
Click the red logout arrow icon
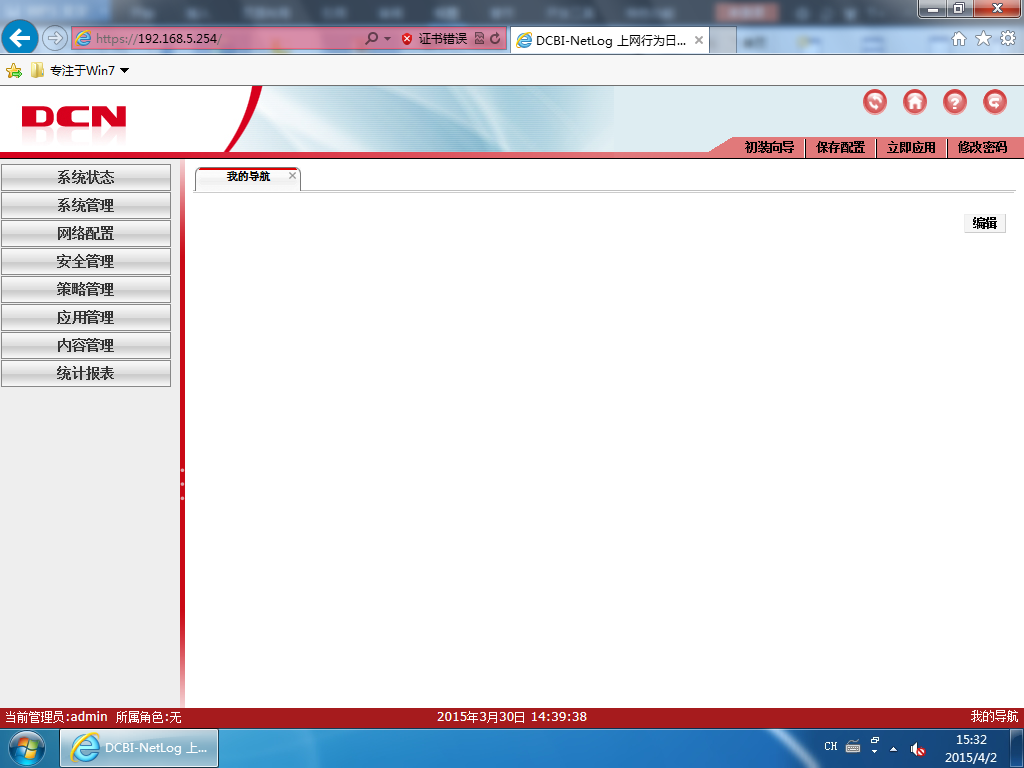995,102
